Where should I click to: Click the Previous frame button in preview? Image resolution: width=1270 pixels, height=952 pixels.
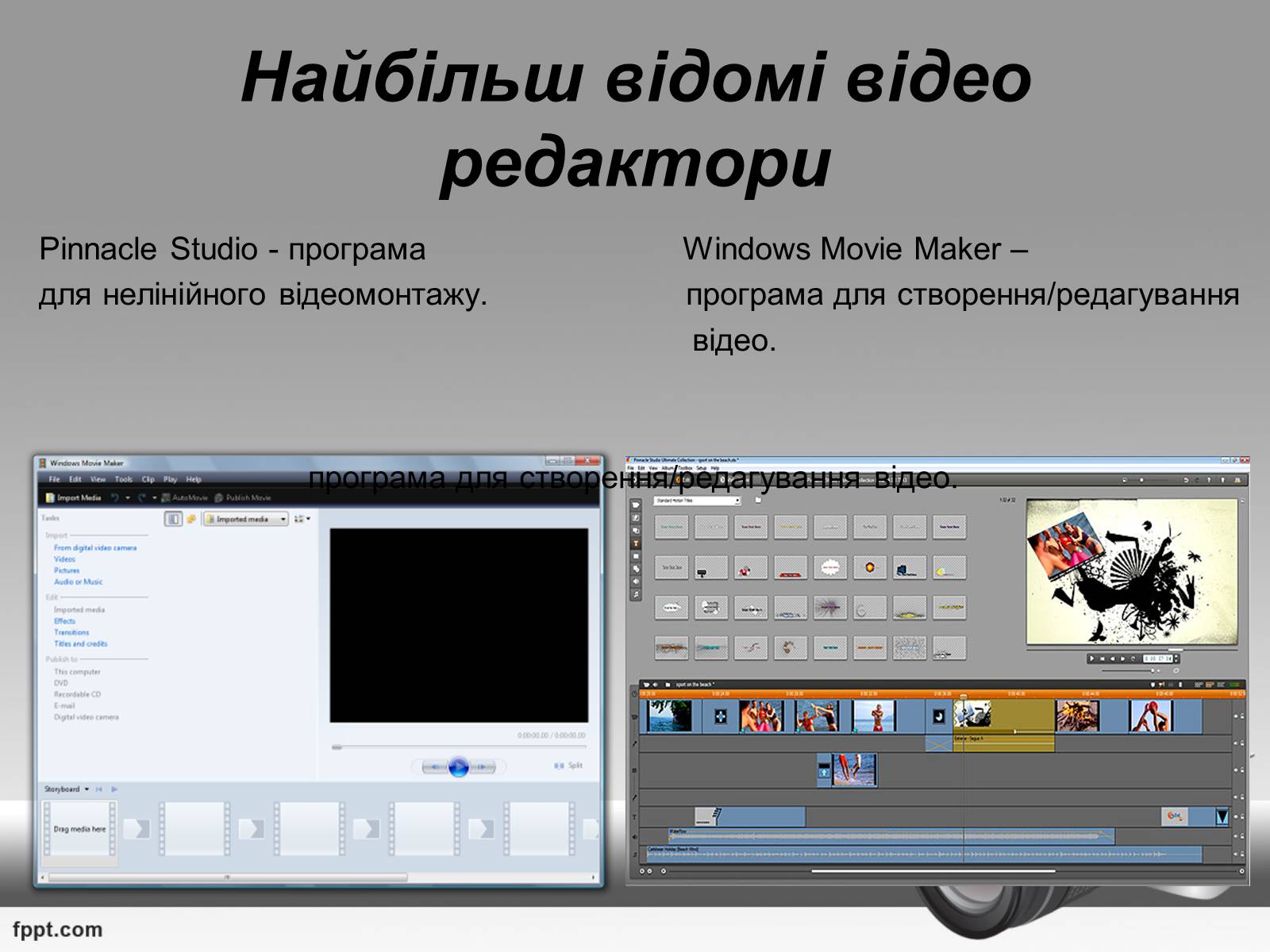[x=433, y=767]
